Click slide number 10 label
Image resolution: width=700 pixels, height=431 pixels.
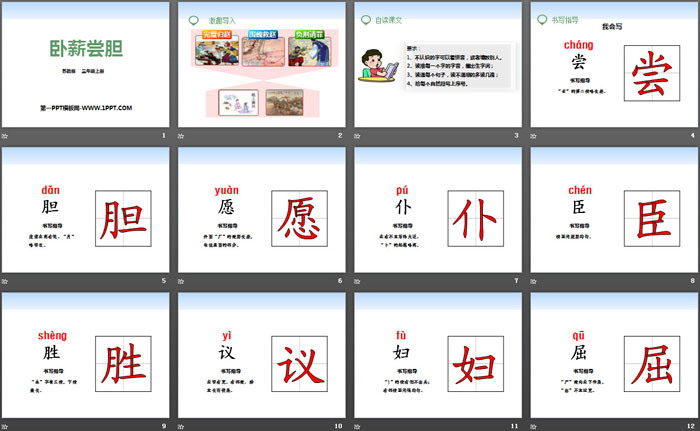click(338, 426)
